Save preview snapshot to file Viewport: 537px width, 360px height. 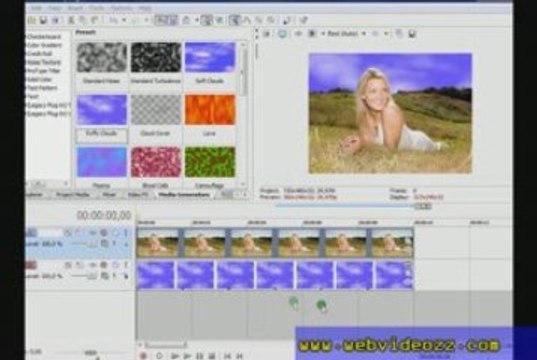tap(412, 34)
